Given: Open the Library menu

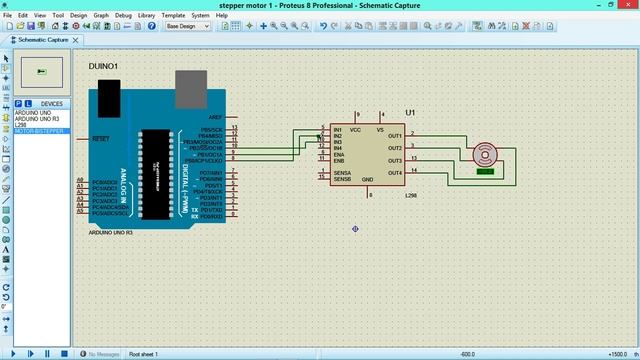Looking at the screenshot, I should pos(146,16).
